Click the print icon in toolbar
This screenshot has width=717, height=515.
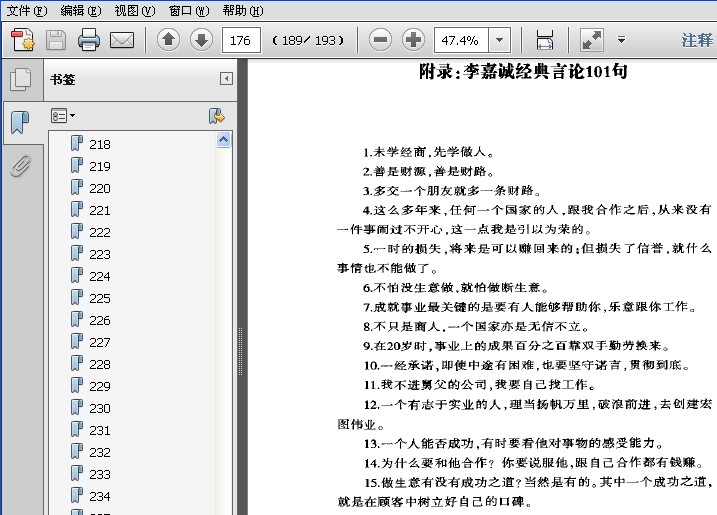(89, 40)
